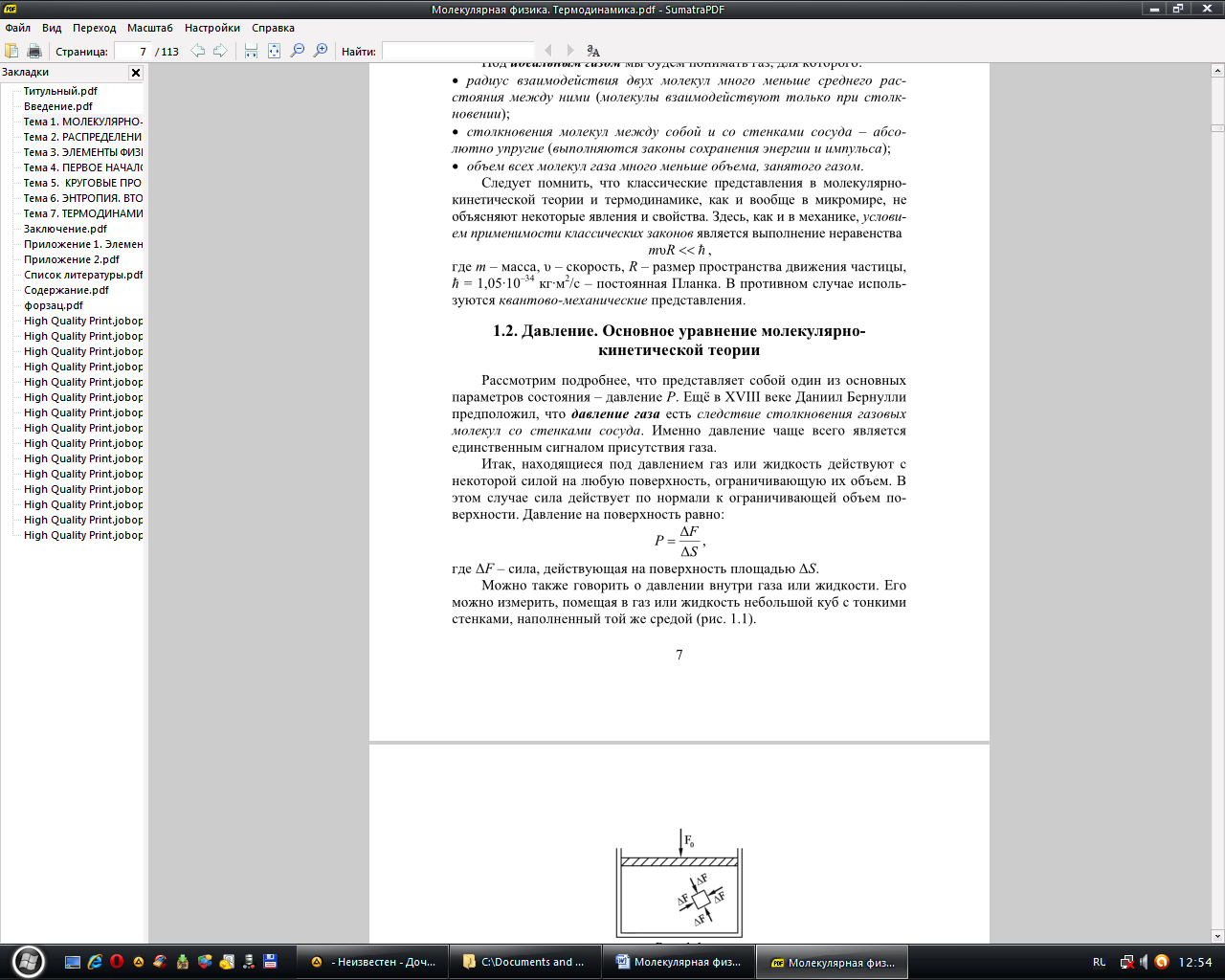Go to previous page arrow icon
Viewport: 1225px width, 980px height.
pyautogui.click(x=197, y=51)
